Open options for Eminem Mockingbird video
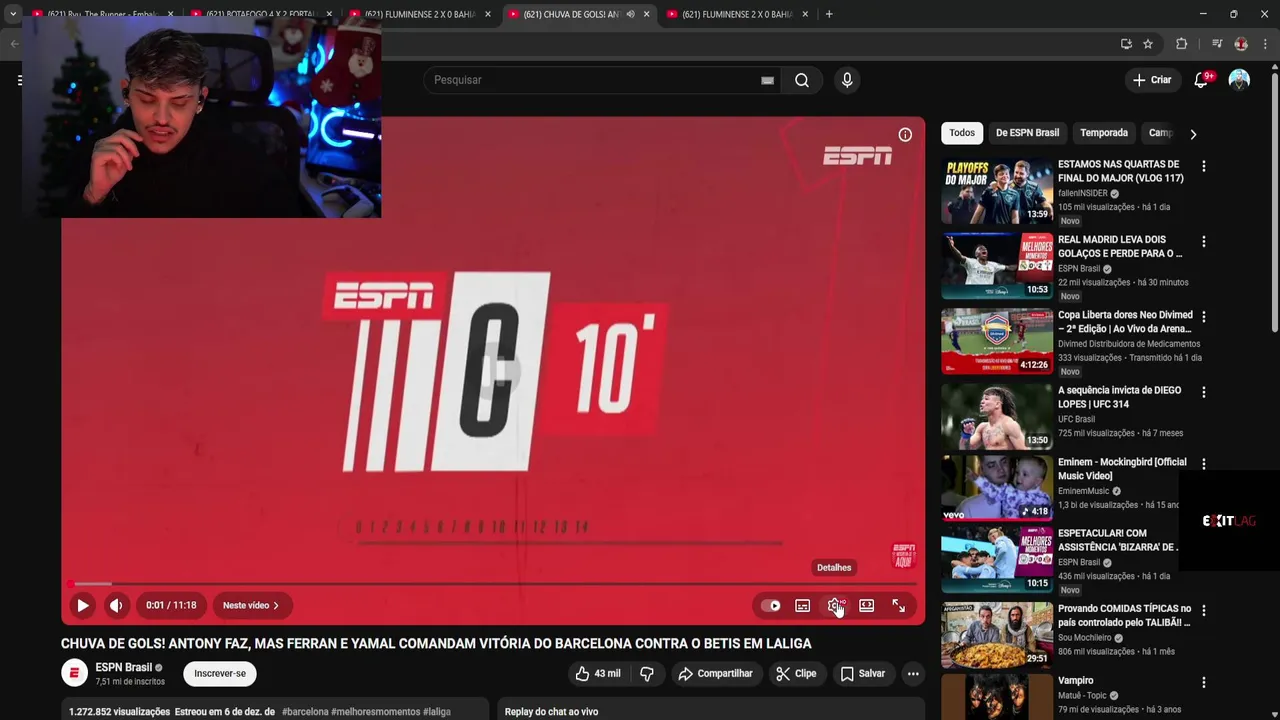The height and width of the screenshot is (720, 1280). point(1204,464)
